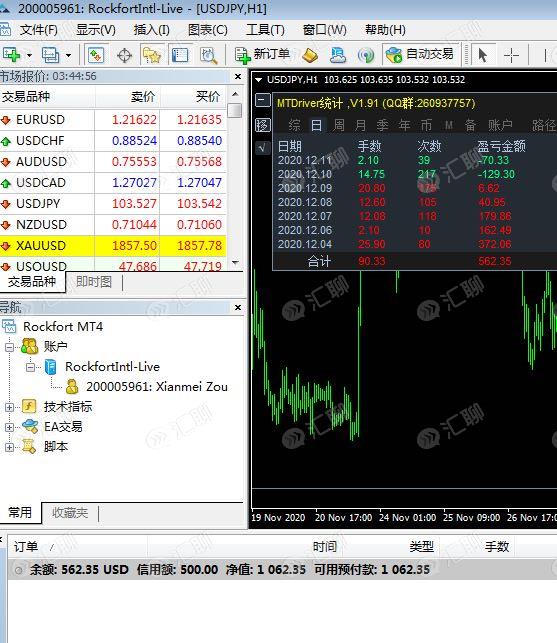Select the arrow cursor tool
The width and height of the screenshot is (557, 643).
(x=483, y=55)
